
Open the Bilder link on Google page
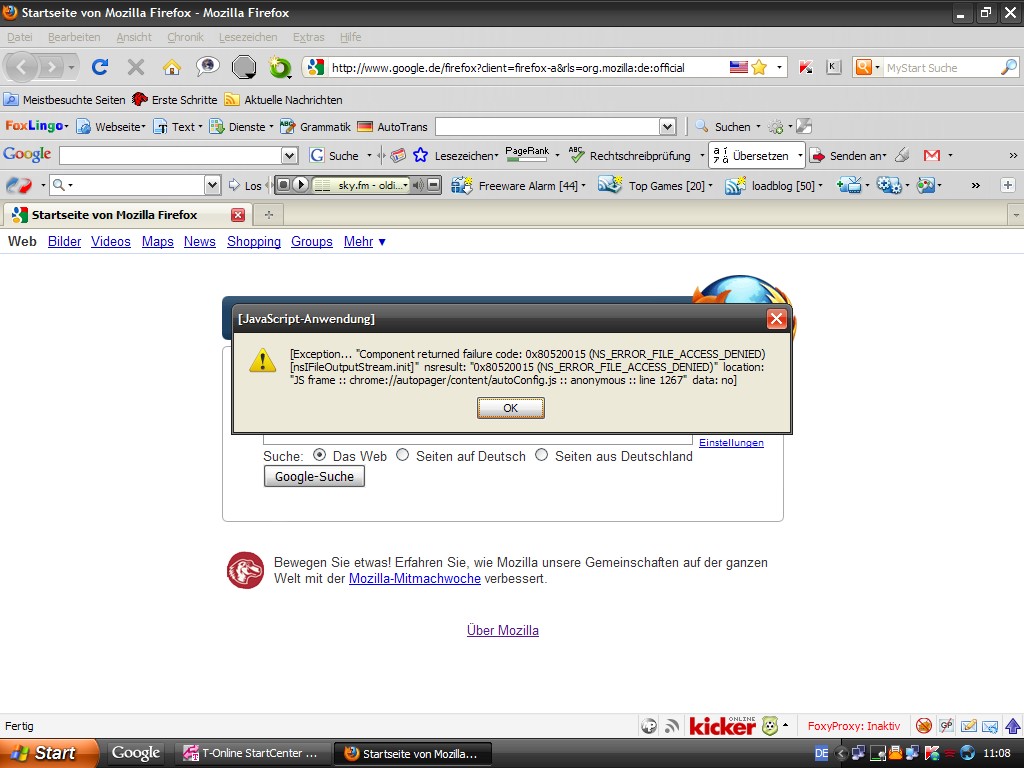(65, 242)
